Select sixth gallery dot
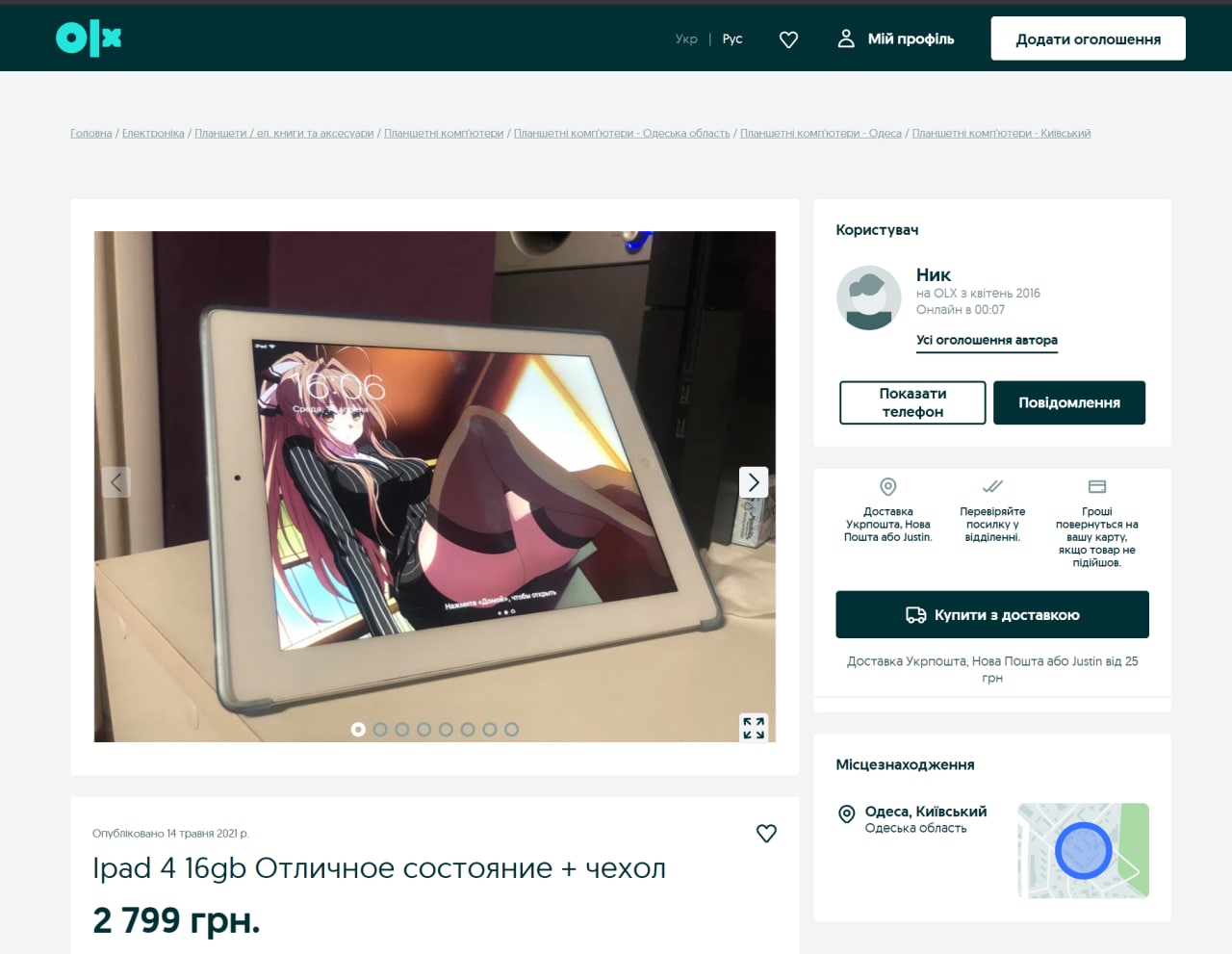The width and height of the screenshot is (1232, 954). [x=468, y=730]
